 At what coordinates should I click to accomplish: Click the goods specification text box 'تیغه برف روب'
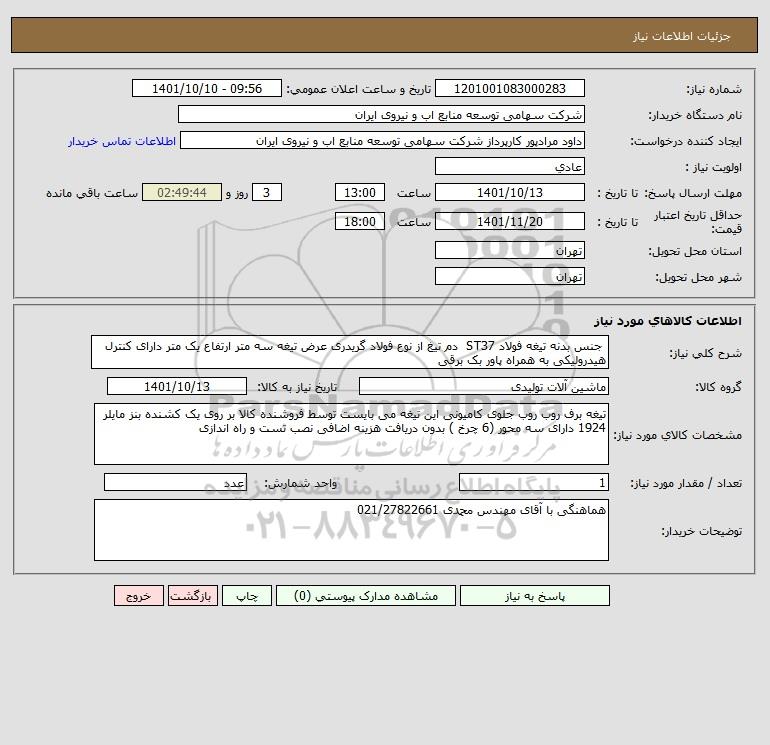[351, 434]
